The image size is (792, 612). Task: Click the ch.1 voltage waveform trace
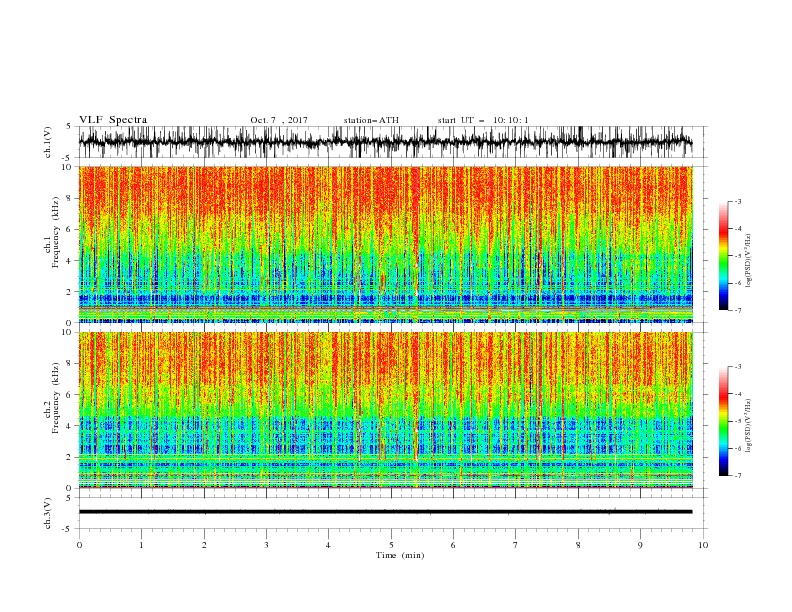click(385, 141)
